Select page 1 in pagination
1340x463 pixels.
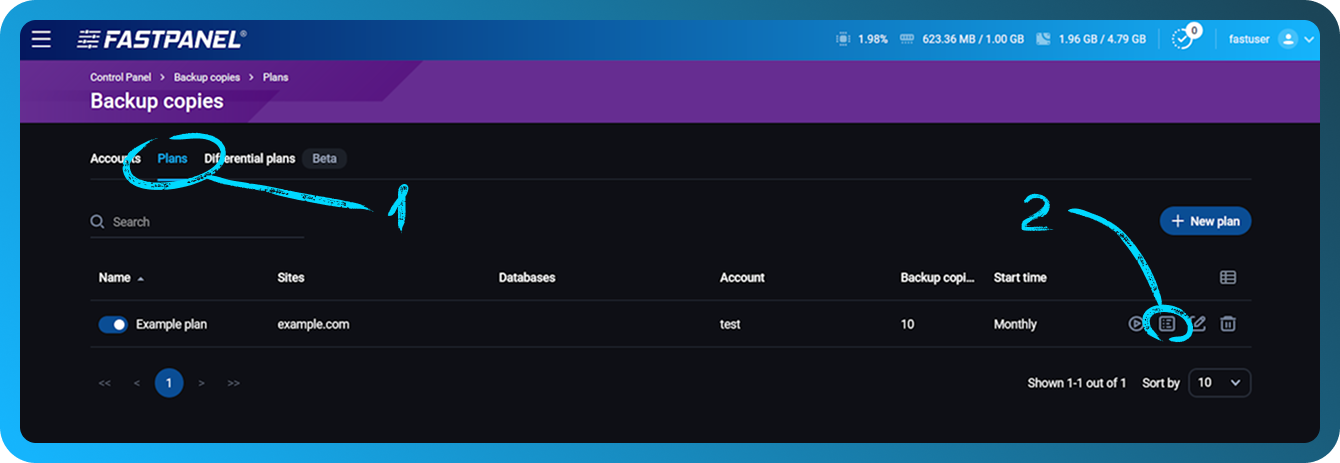[169, 383]
